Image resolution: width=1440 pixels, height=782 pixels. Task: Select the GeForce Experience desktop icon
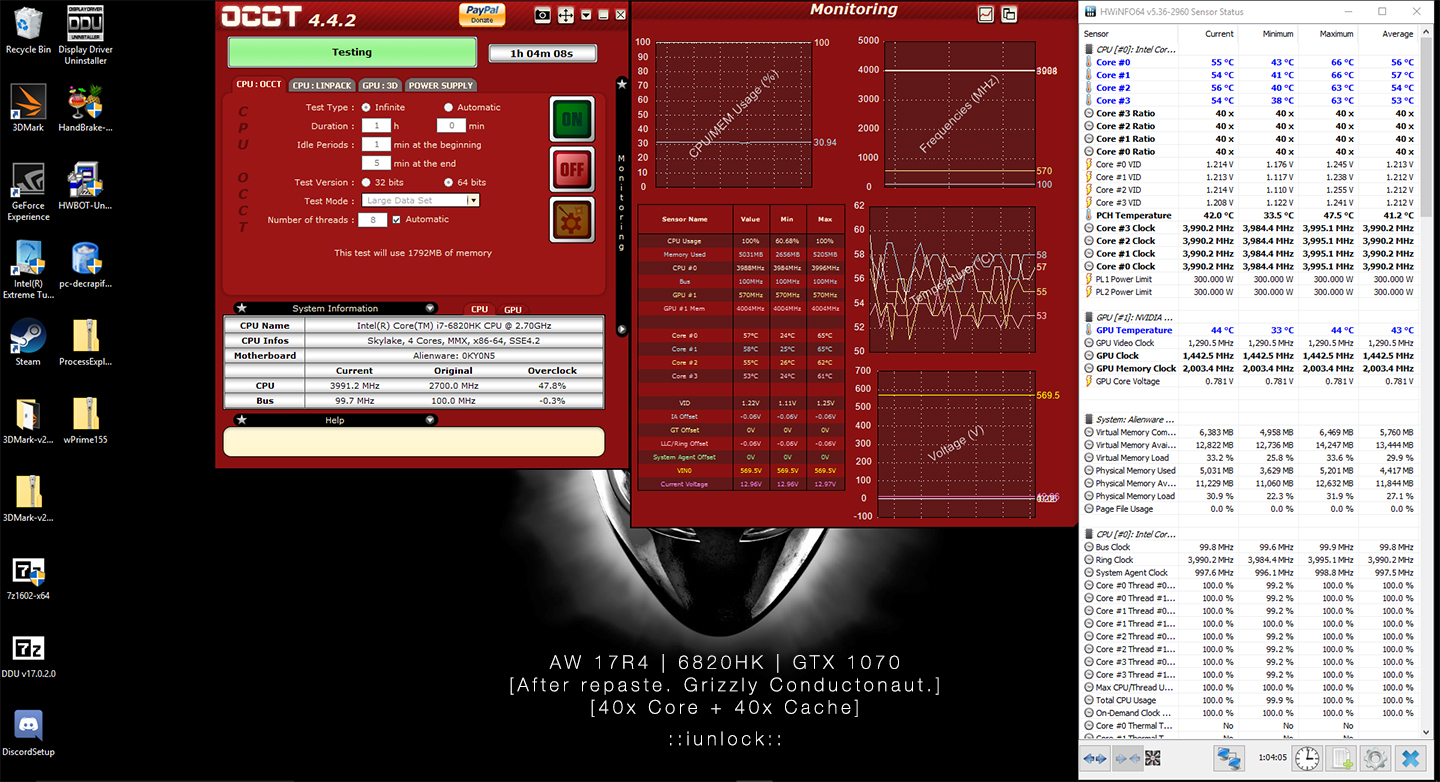28,191
